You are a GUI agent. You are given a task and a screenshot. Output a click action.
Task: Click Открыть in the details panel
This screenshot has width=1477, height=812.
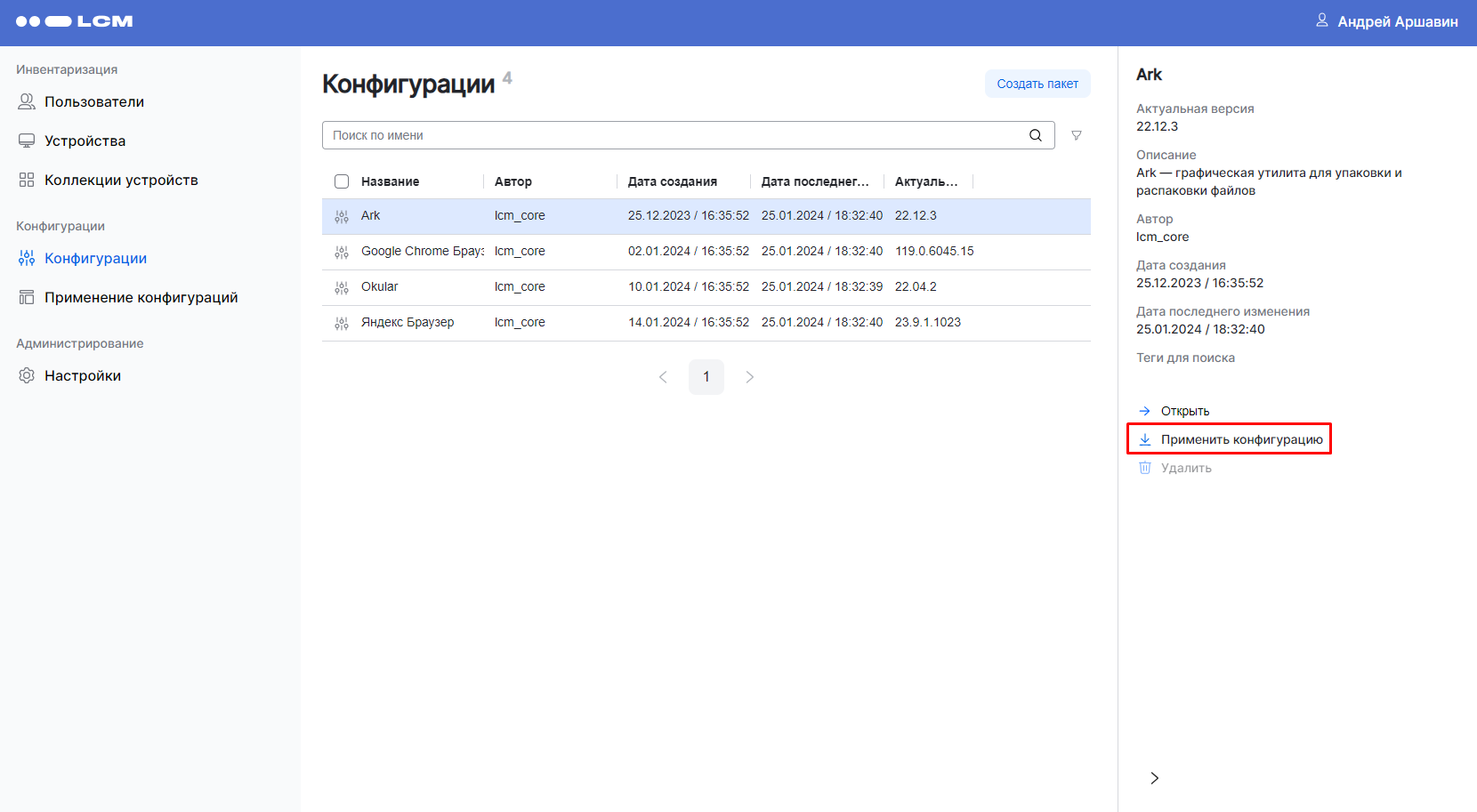click(x=1184, y=411)
